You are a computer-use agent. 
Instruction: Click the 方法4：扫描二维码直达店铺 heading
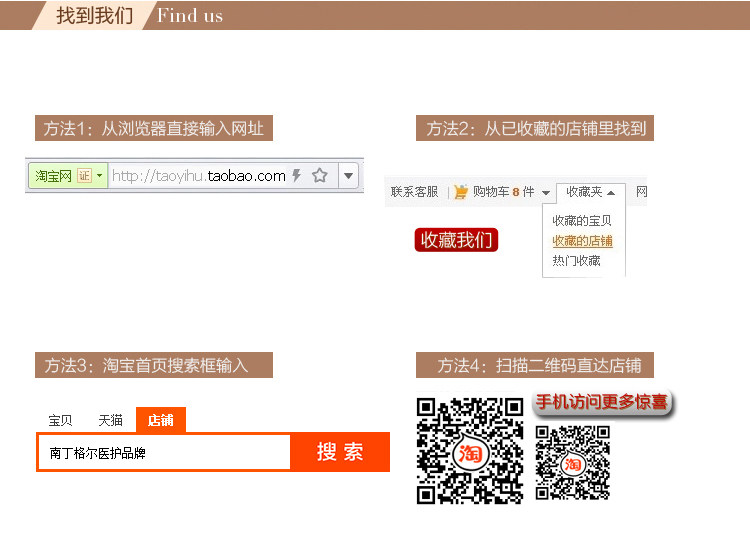coord(535,365)
